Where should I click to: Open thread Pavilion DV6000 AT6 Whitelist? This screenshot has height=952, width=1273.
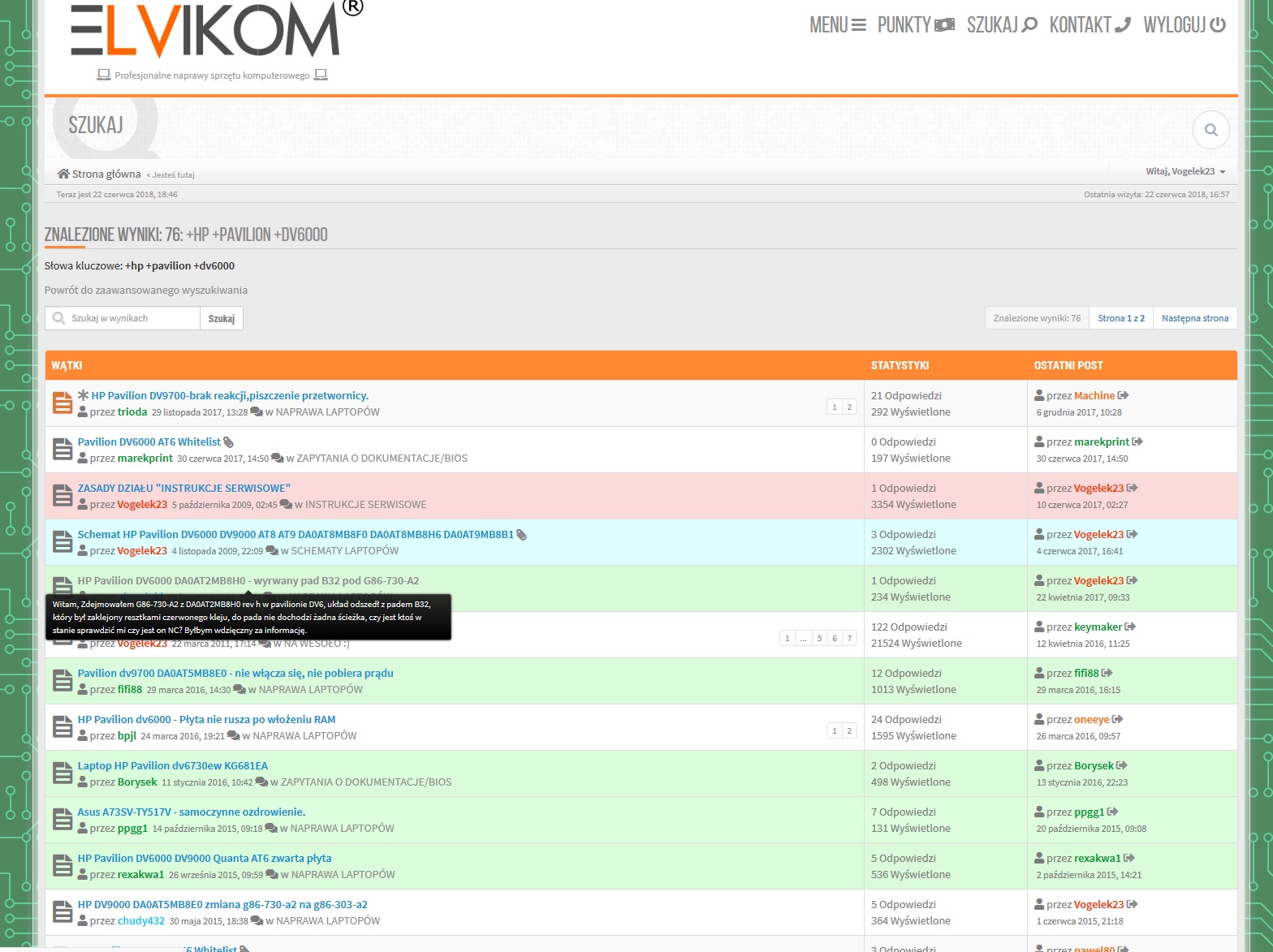[149, 442]
